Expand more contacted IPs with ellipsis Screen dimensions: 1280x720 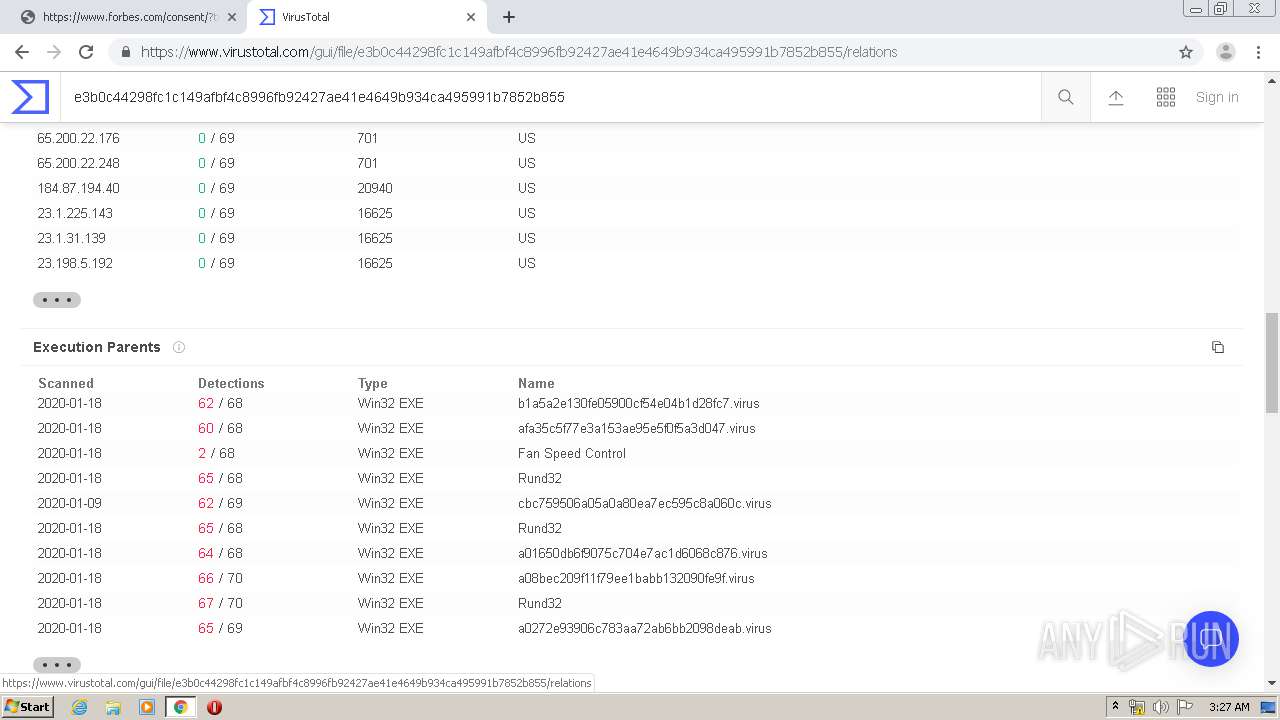57,300
